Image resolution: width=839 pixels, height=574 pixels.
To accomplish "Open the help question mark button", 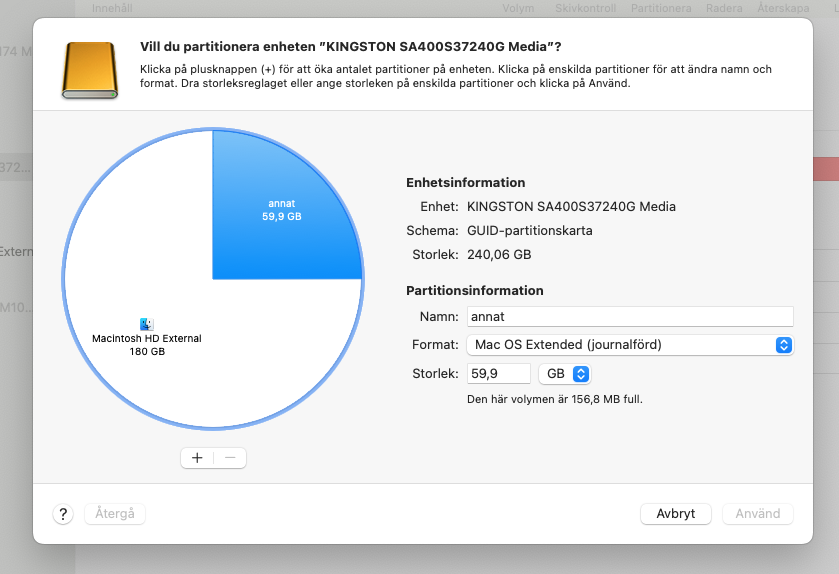I will pos(63,514).
